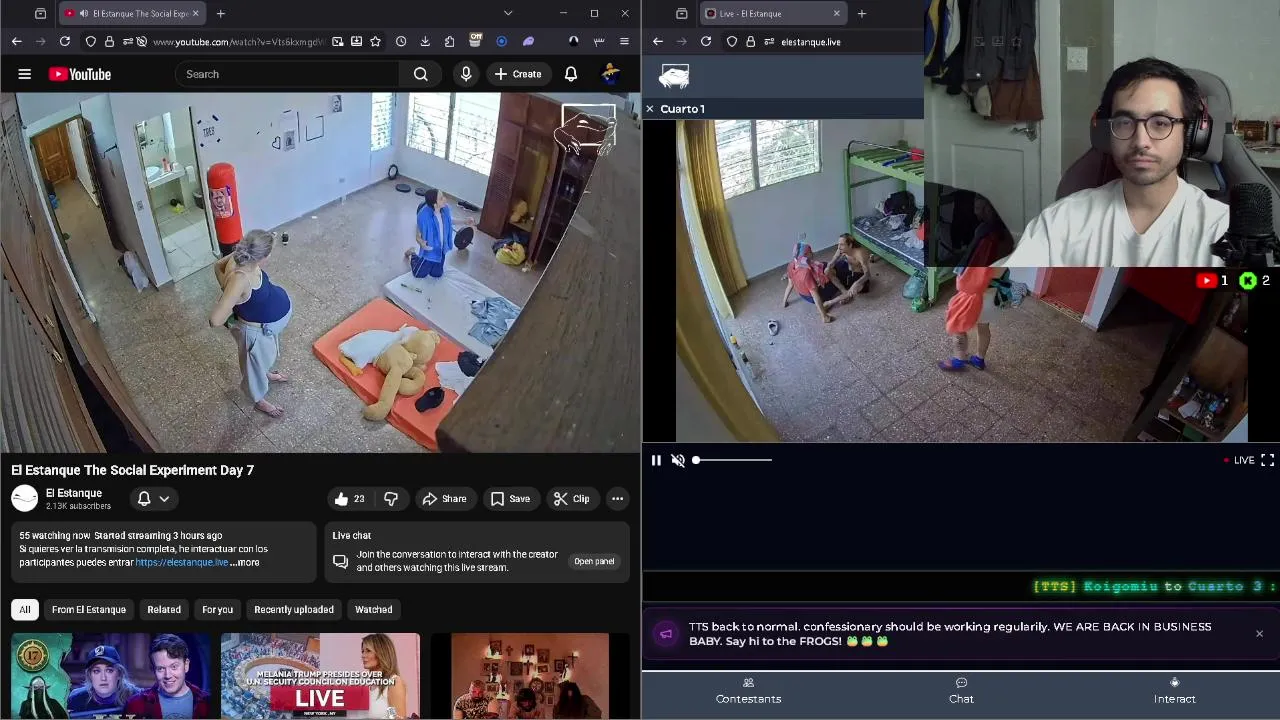Click the shield tracking protection icon on YouTube
Viewport: 1280px width, 720px height.
91,41
